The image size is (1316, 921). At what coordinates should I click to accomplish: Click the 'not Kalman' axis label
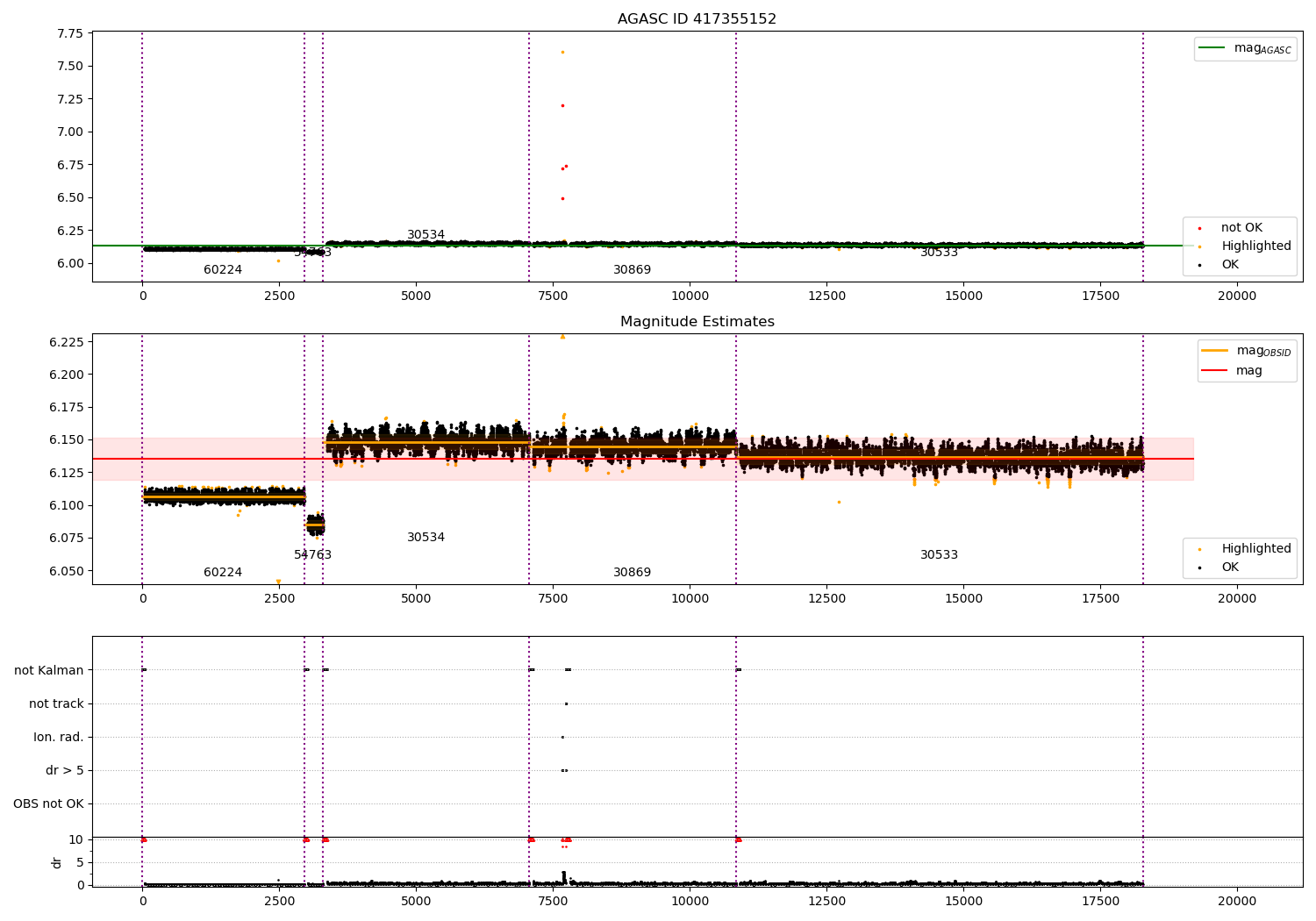point(49,670)
